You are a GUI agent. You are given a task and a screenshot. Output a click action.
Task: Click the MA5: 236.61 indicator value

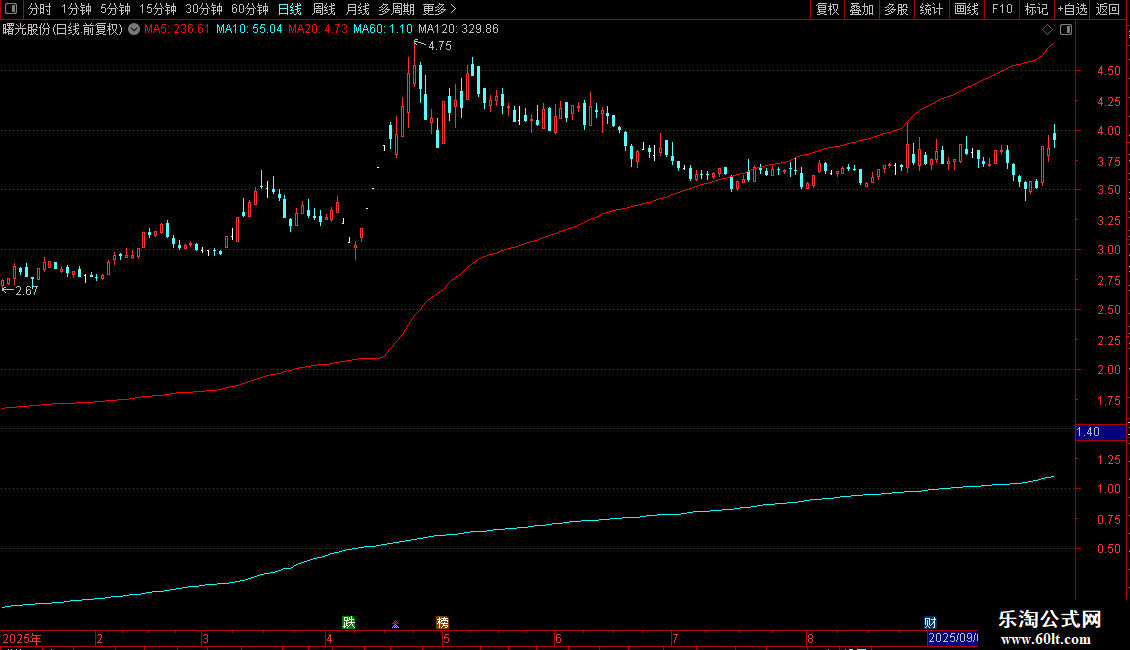[177, 29]
